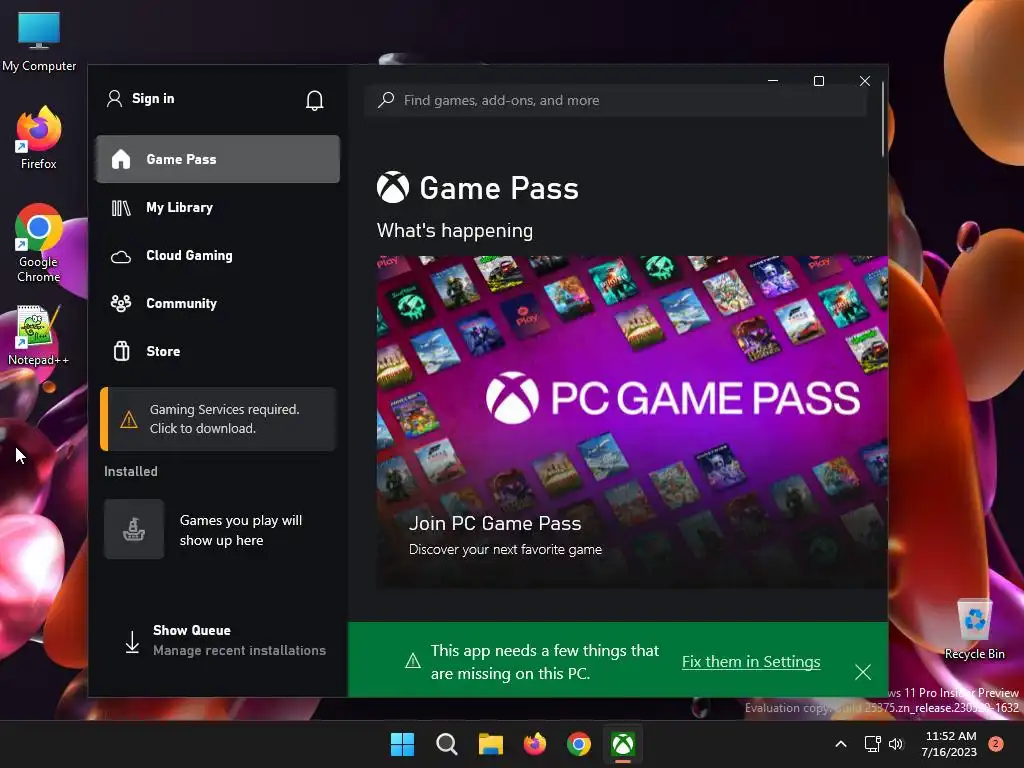Screen dimensions: 1024x768
Task: Click Sign in text
Action: (153, 99)
